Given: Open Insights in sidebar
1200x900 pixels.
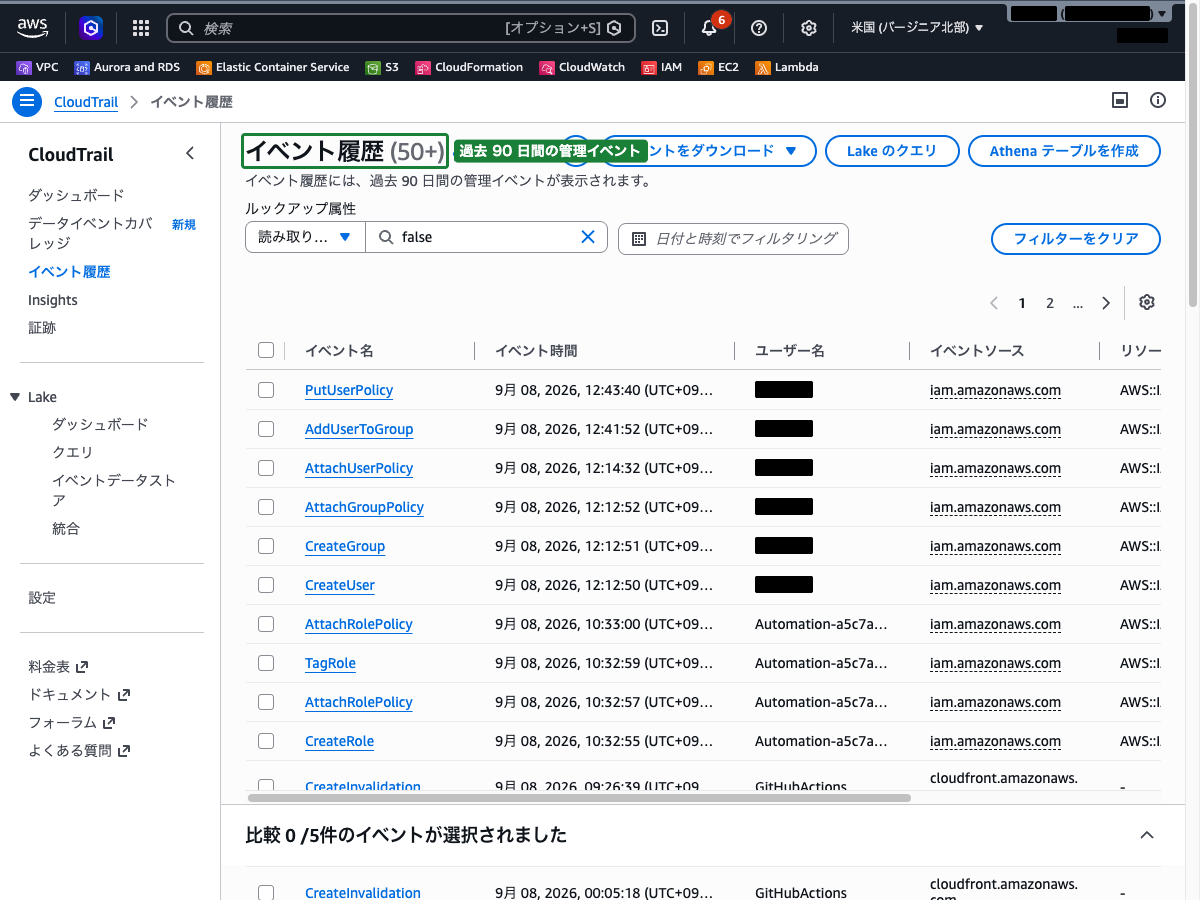Looking at the screenshot, I should point(53,300).
